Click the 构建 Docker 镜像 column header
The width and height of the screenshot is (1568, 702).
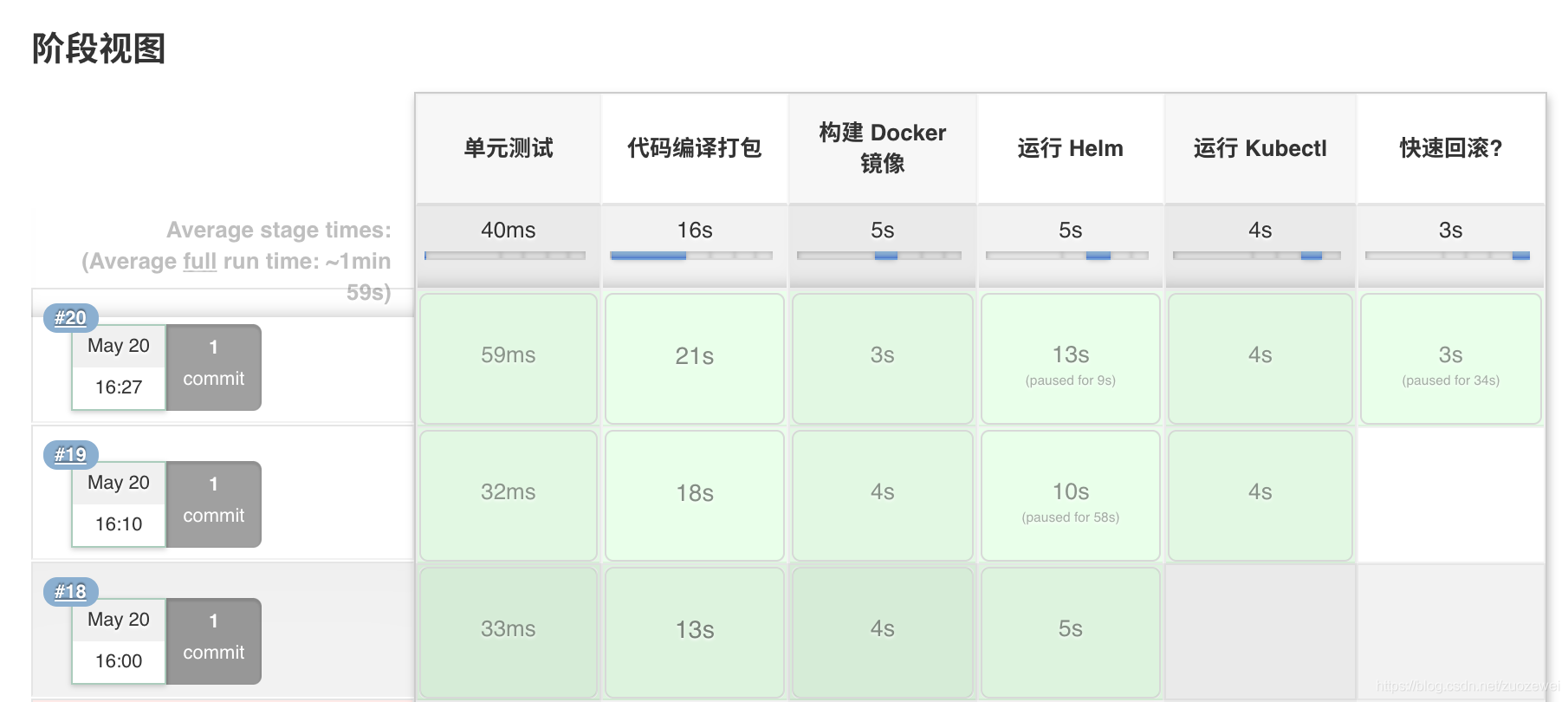click(x=883, y=148)
